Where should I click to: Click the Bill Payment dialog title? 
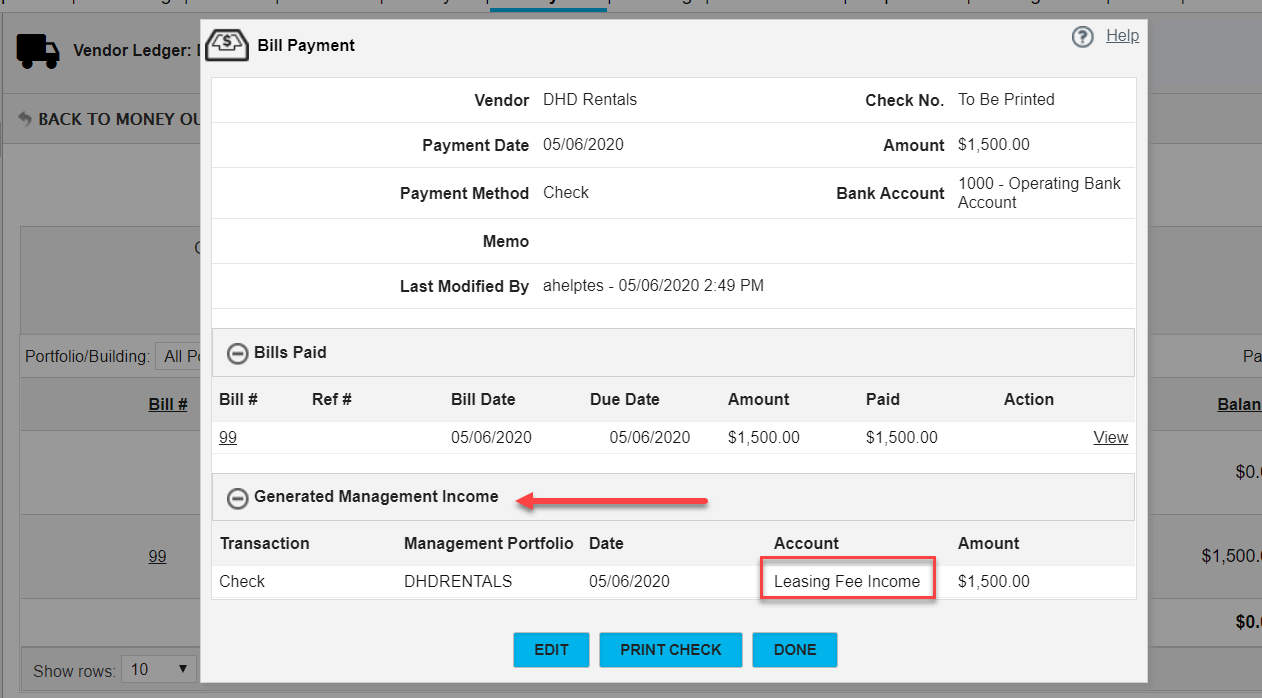[x=306, y=46]
